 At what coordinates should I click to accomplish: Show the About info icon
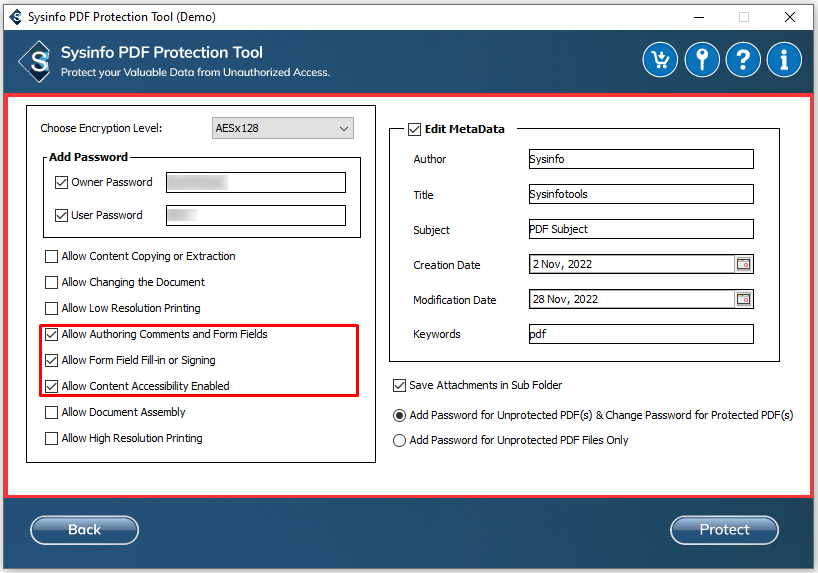tap(784, 59)
